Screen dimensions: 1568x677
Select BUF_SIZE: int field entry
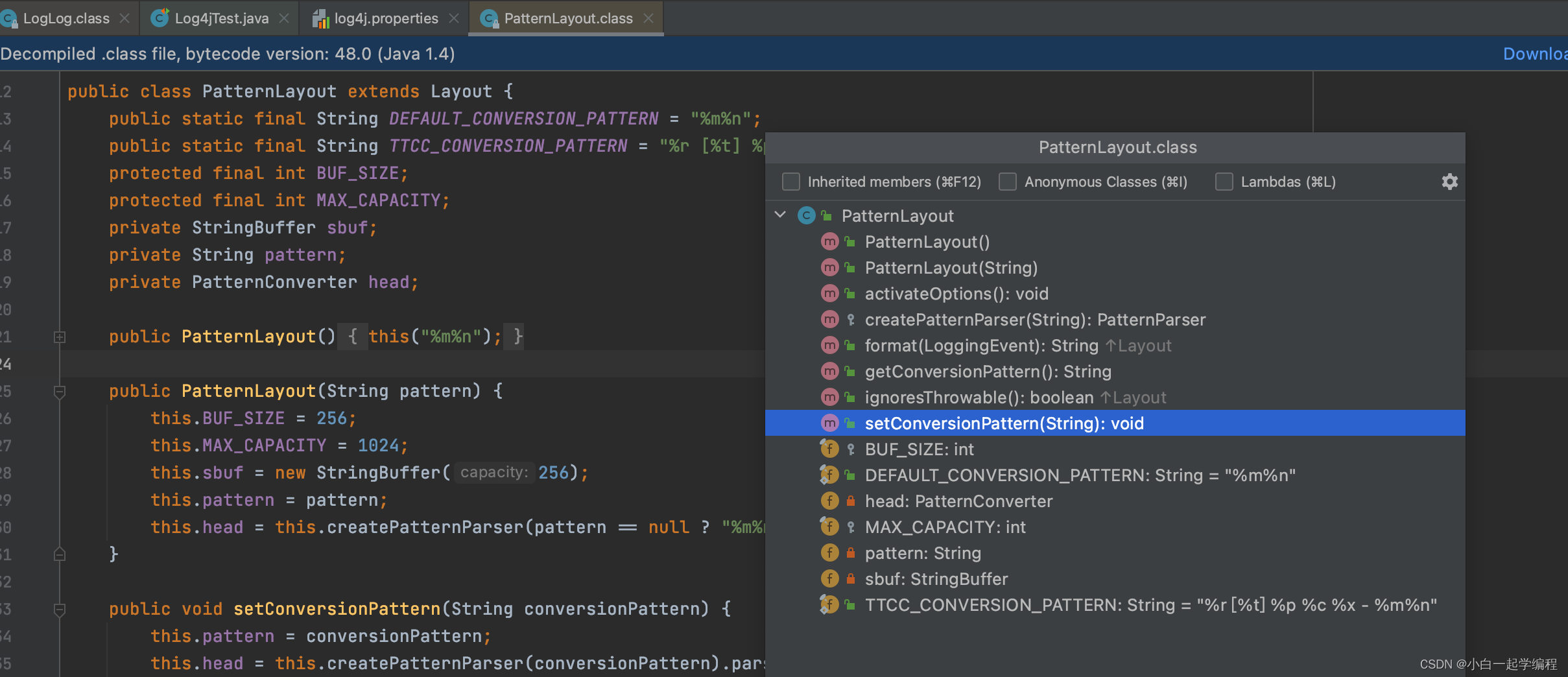click(x=1115, y=449)
